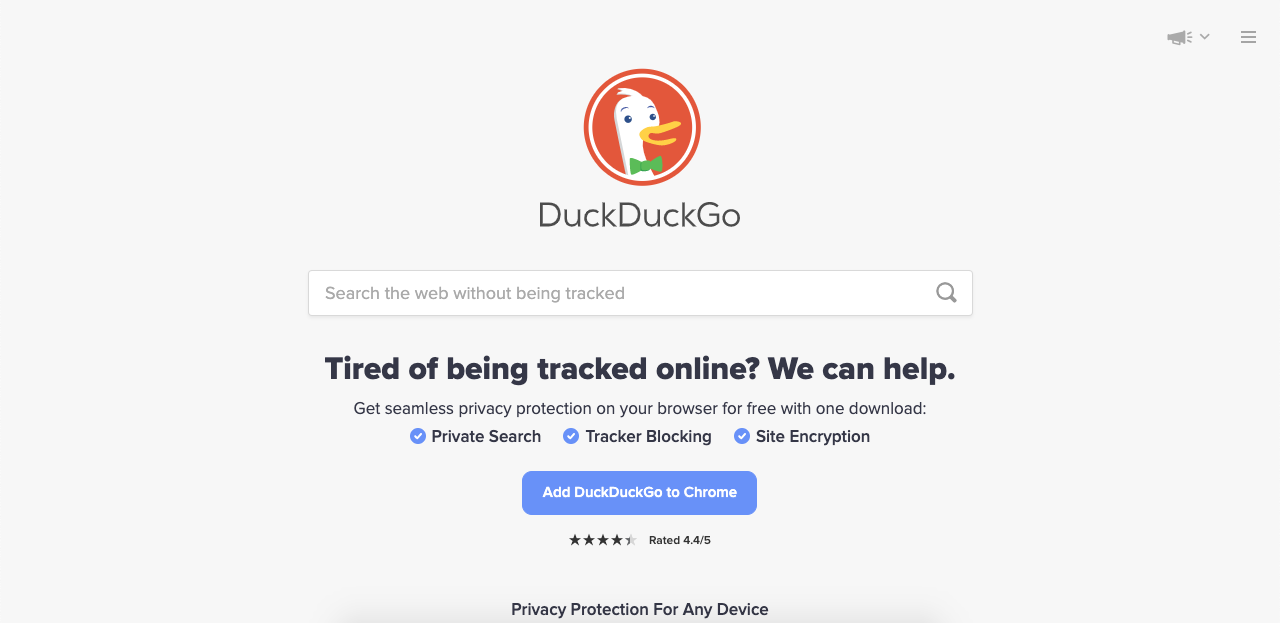Screen dimensions: 1280x623
Task: Click the DuckDuckGo wordmark text
Action: click(x=640, y=214)
